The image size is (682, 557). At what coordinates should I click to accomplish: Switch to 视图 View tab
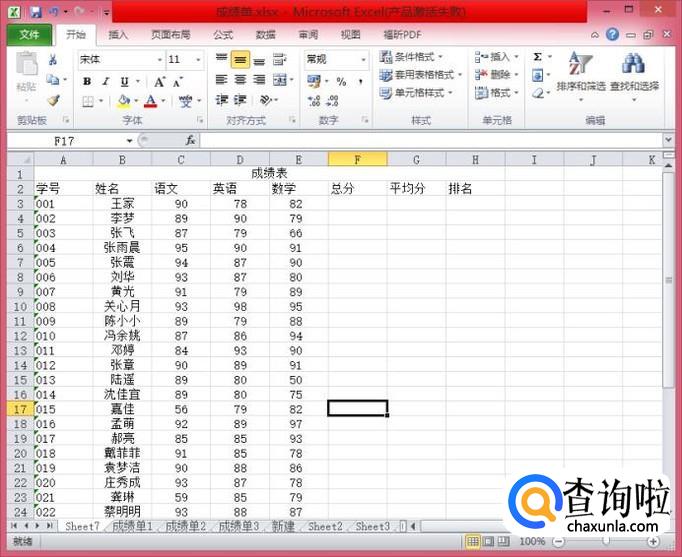tap(351, 35)
